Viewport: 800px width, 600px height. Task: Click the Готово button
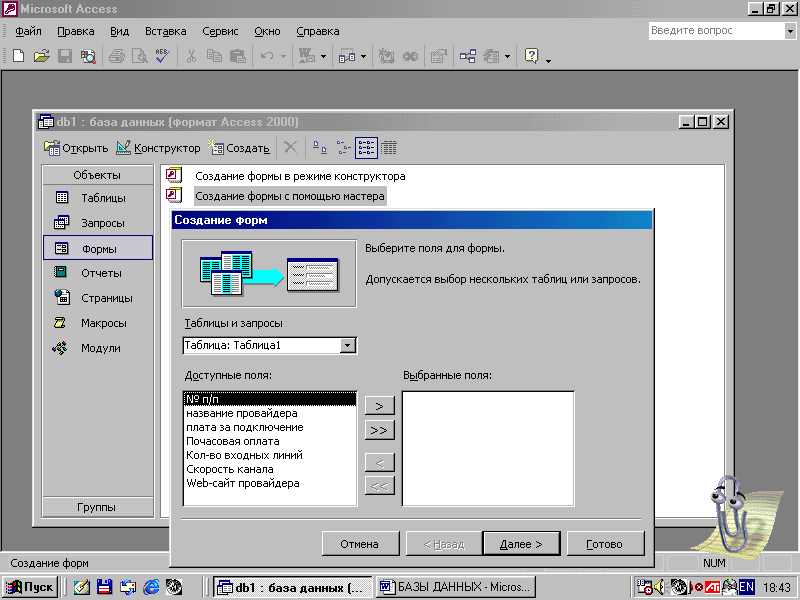(x=605, y=544)
